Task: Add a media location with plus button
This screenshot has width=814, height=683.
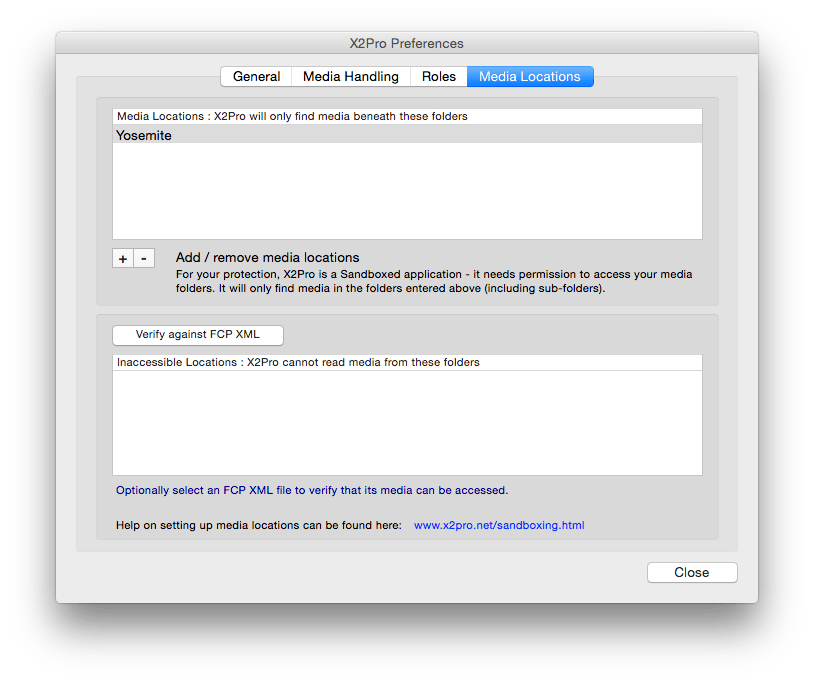Action: coord(123,258)
